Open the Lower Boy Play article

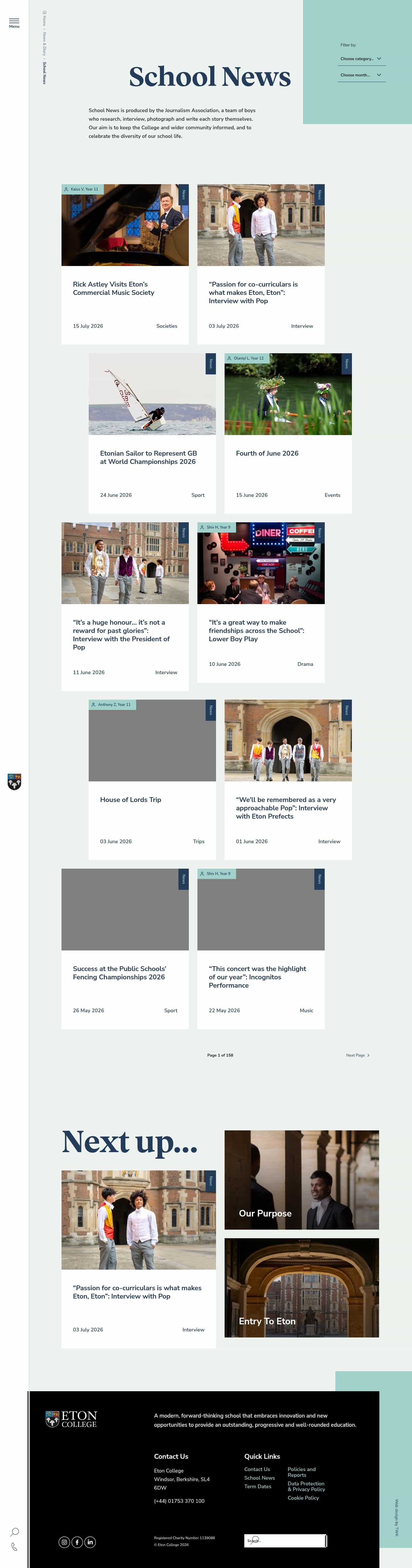256,631
